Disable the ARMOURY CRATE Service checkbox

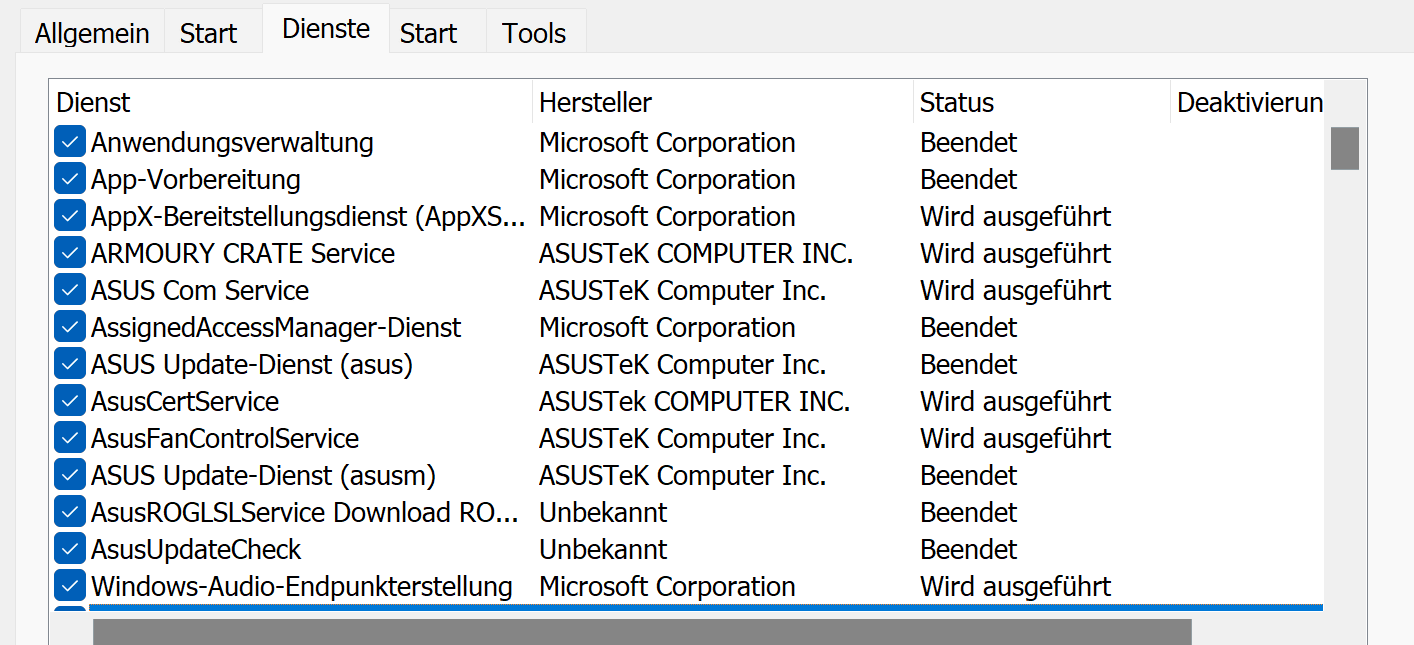[x=69, y=253]
